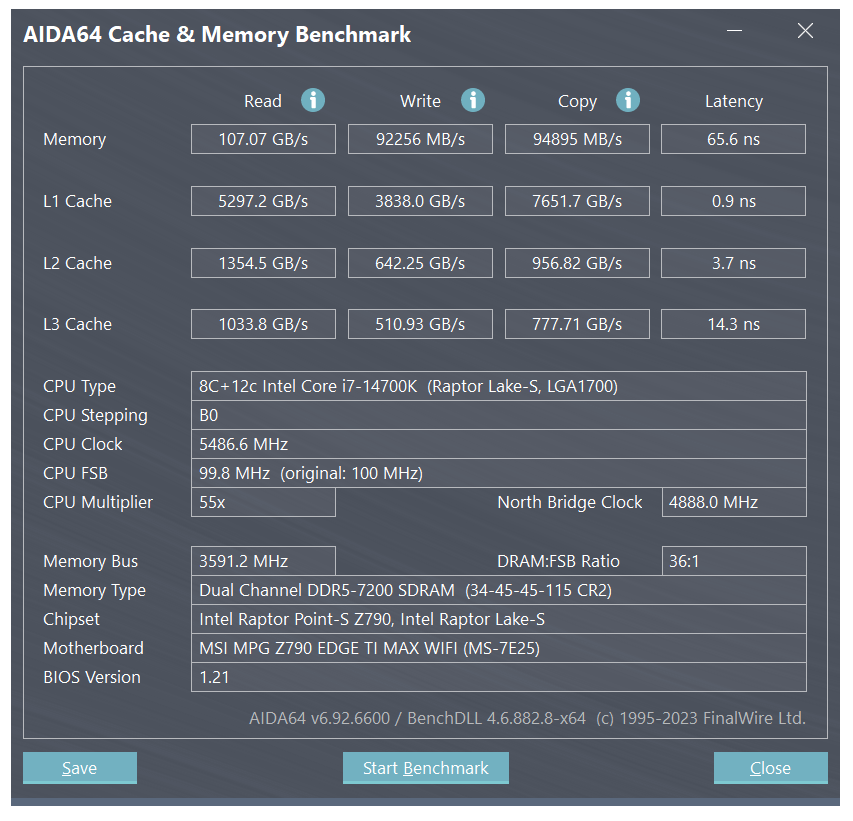The height and width of the screenshot is (821, 853).
Task: Click the Close button at bottom right
Action: point(770,768)
